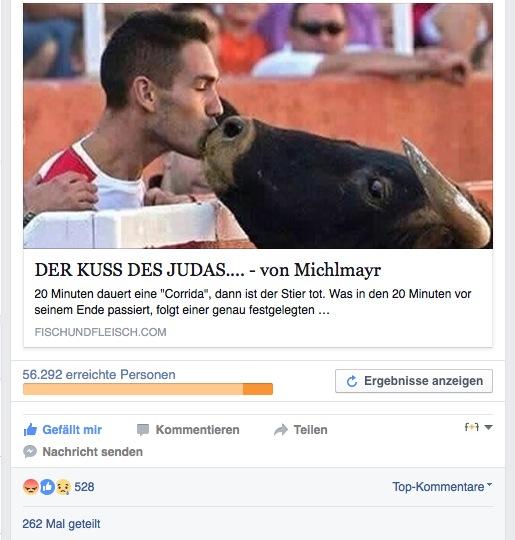Screen dimensions: 515x540
Task: Click the thumbs-up Gefällt mir icon
Action: coord(30,429)
